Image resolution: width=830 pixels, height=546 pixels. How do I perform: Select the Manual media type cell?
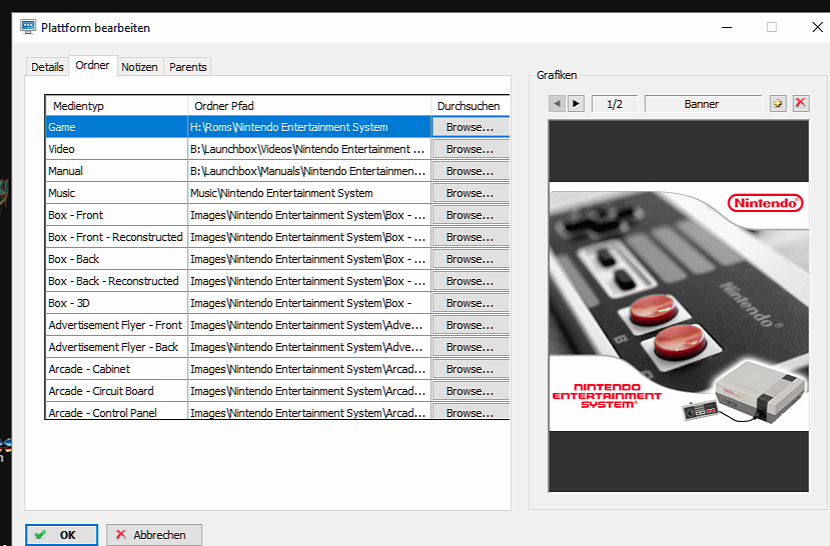(x=116, y=171)
